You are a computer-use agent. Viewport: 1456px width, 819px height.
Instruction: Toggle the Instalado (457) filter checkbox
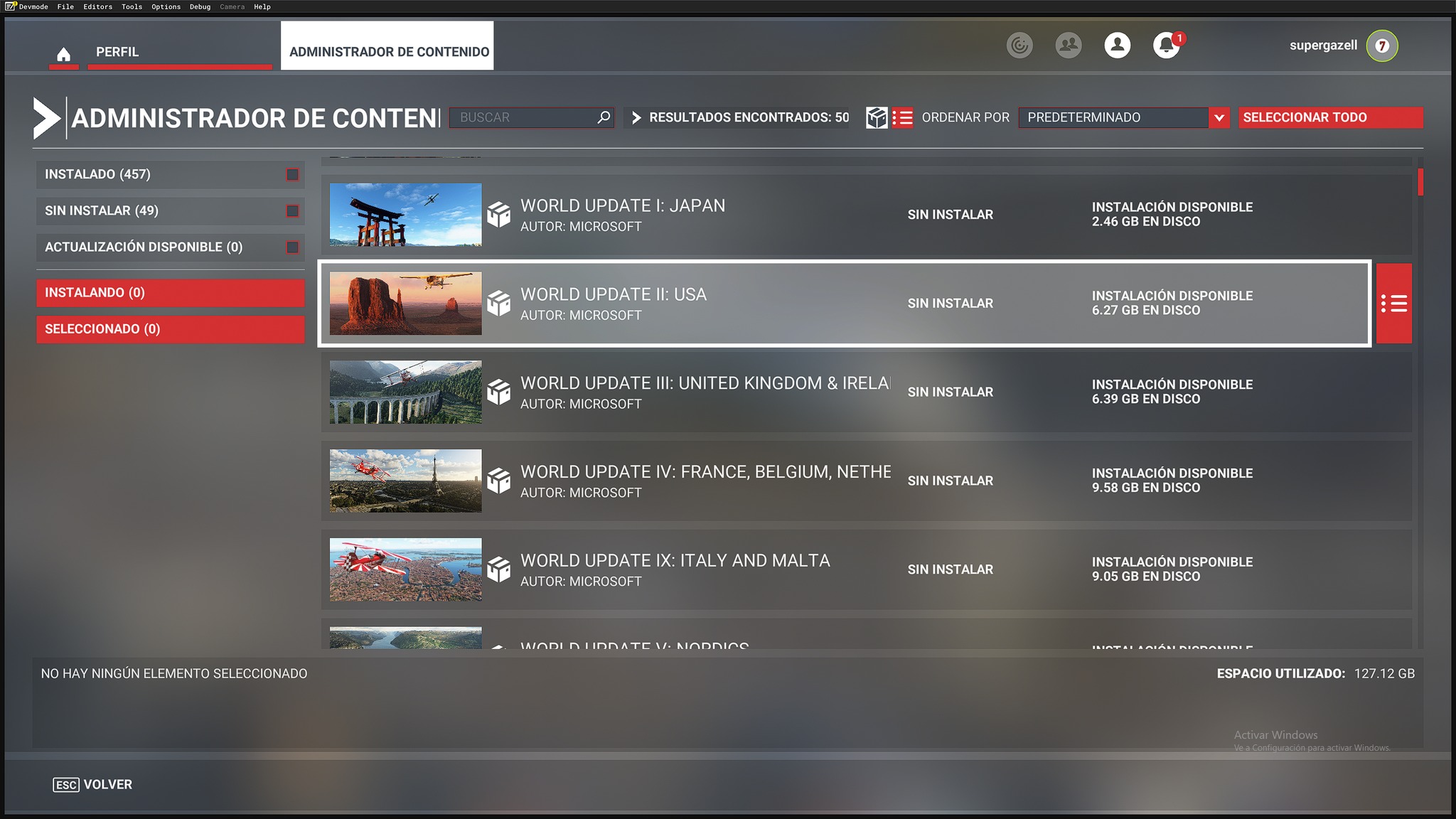coord(292,175)
